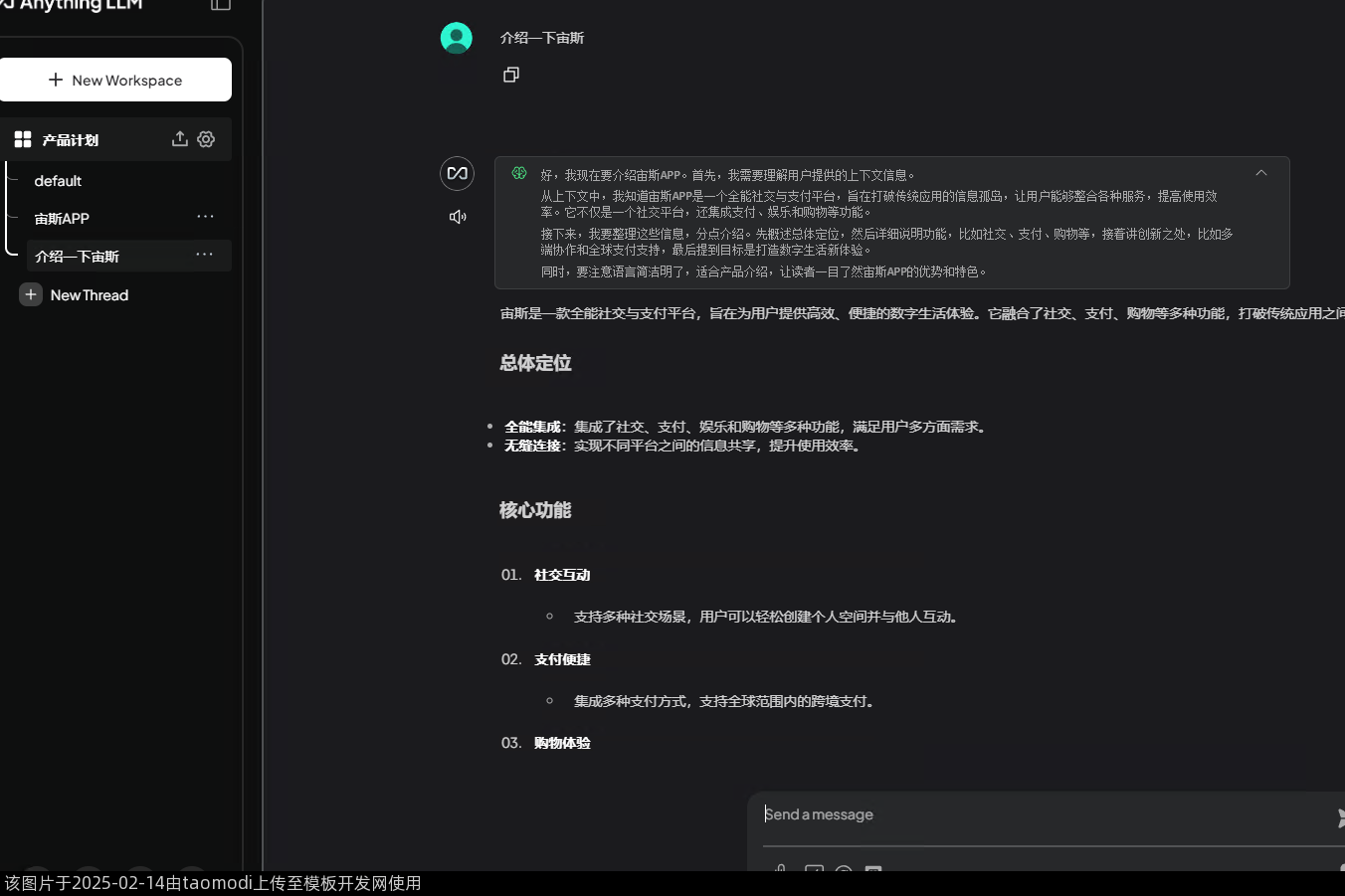Screen dimensions: 1345x896
Task: Select the 介绍一下宙斯 thread
Action: (x=78, y=257)
